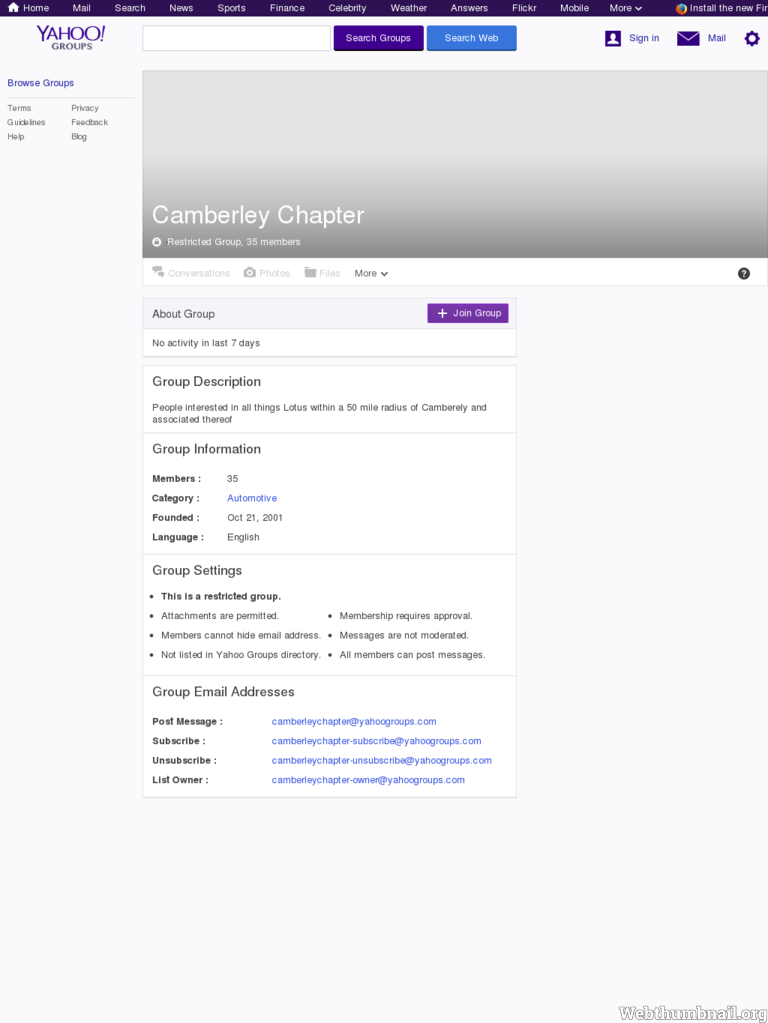
Task: Click the Join Group button
Action: pyautogui.click(x=468, y=313)
